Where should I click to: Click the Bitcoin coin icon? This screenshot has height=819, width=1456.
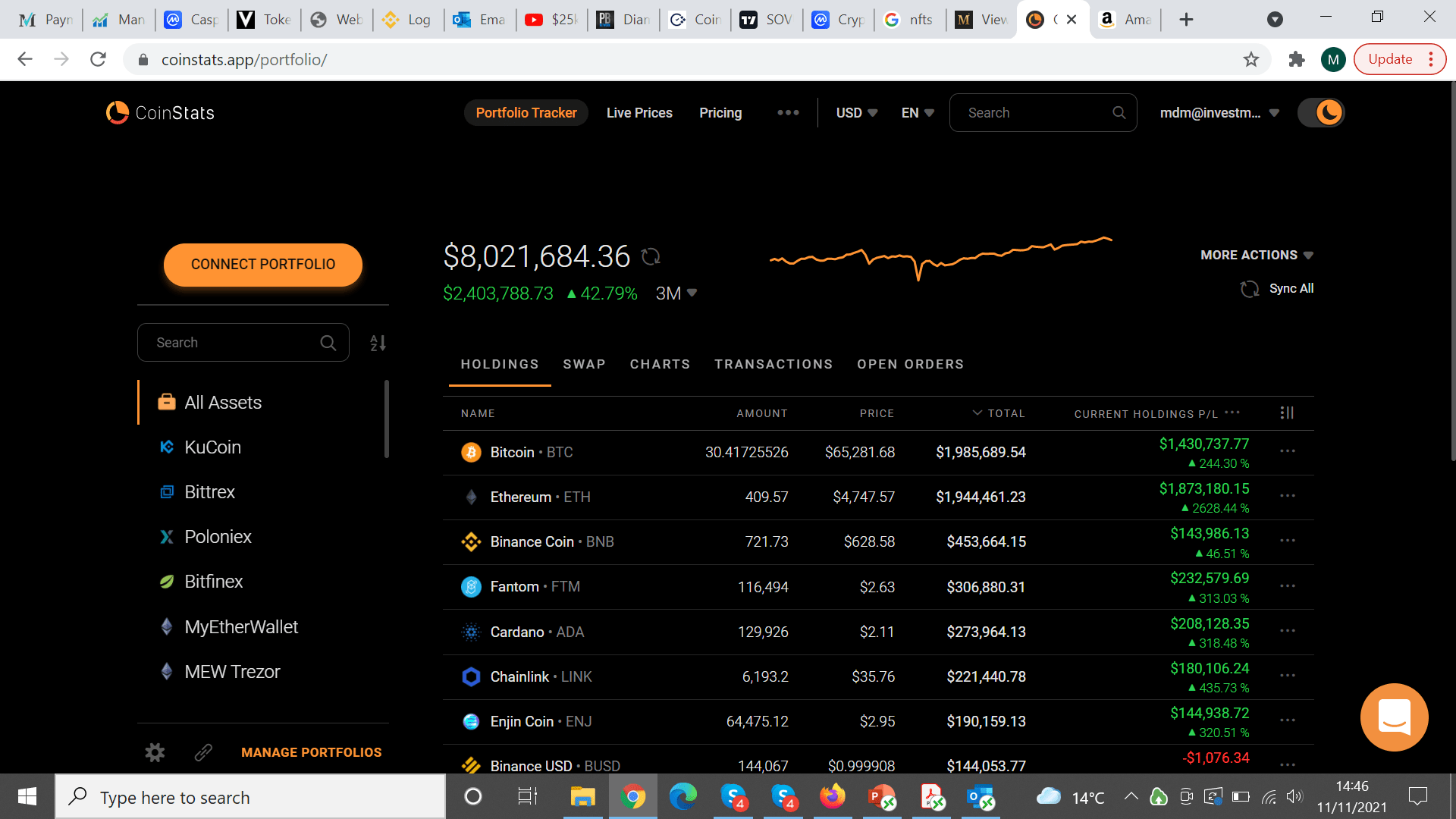(471, 453)
